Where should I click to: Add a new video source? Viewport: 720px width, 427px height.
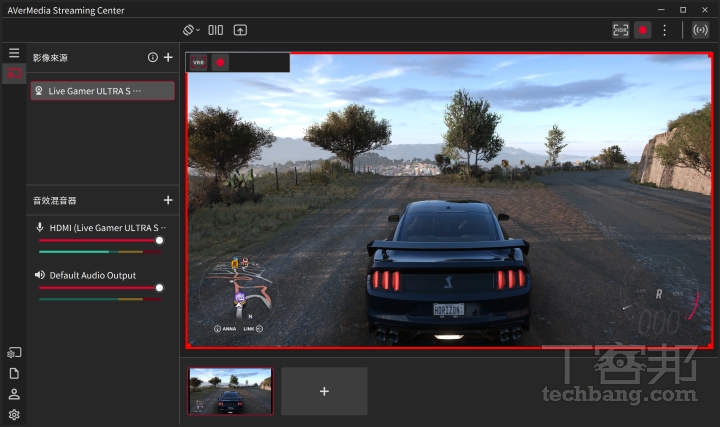click(x=168, y=58)
